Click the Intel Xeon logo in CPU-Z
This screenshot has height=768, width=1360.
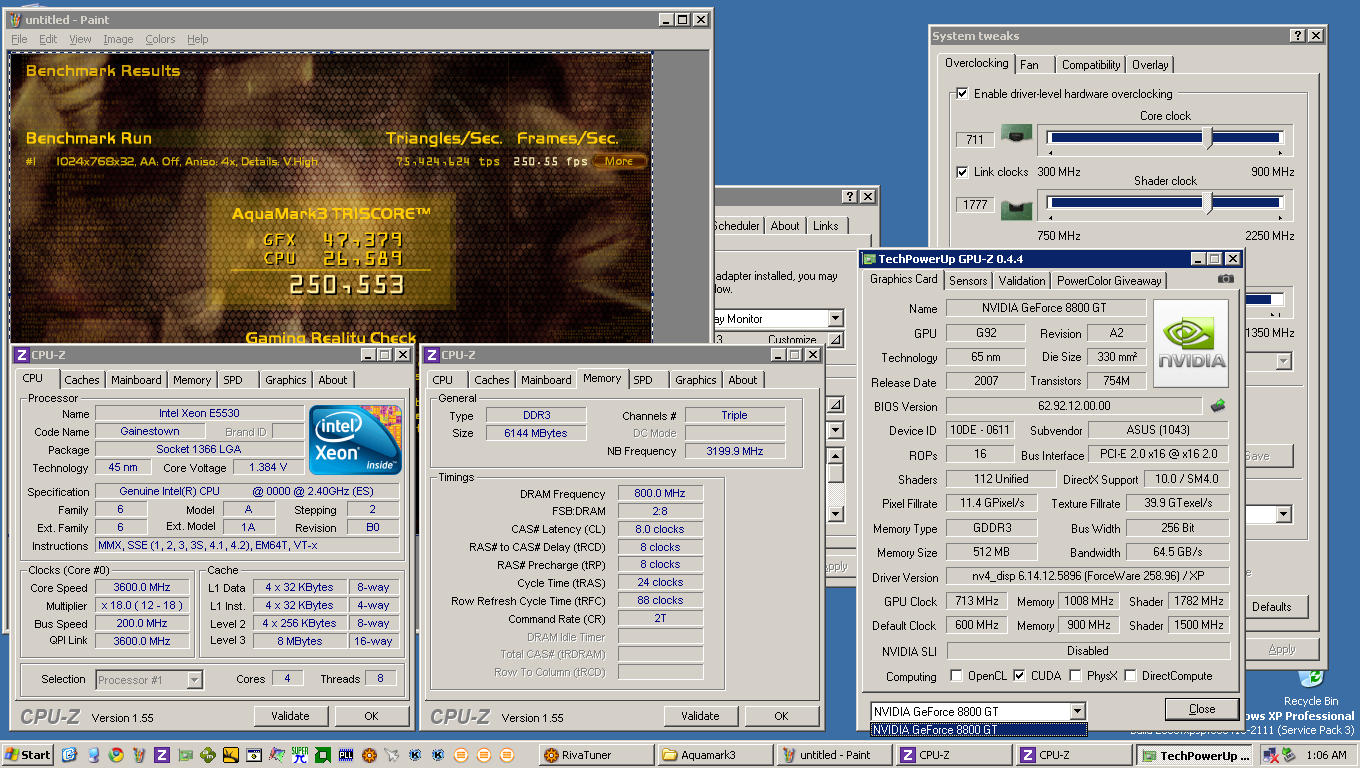click(354, 440)
